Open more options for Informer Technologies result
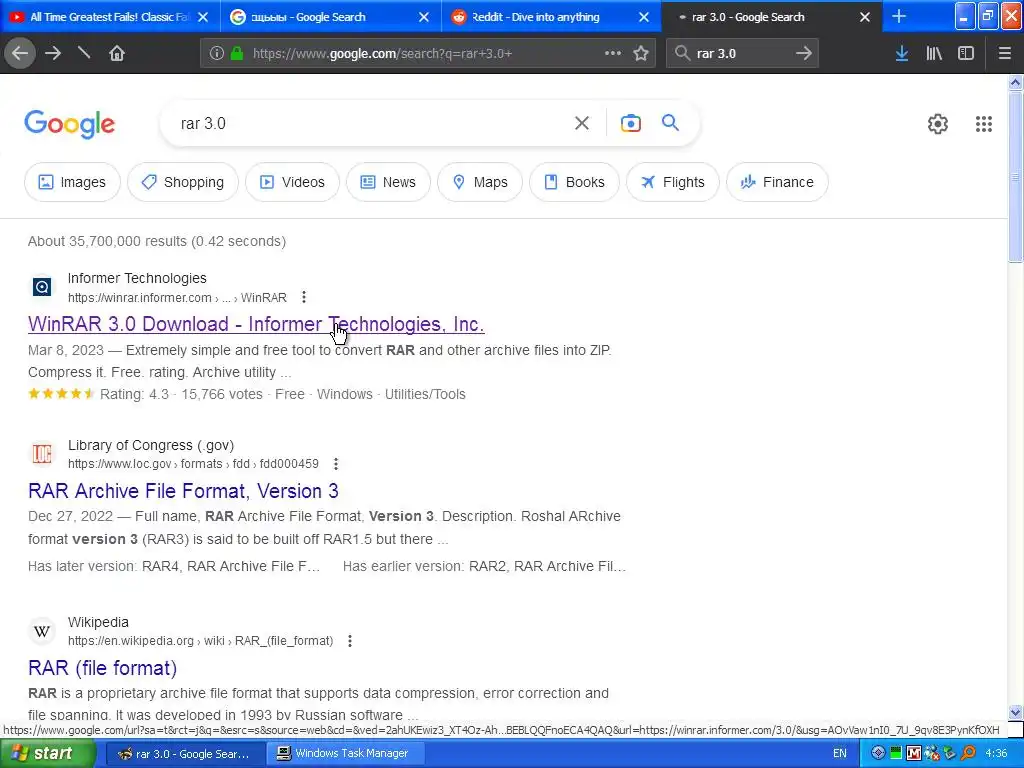 (304, 297)
